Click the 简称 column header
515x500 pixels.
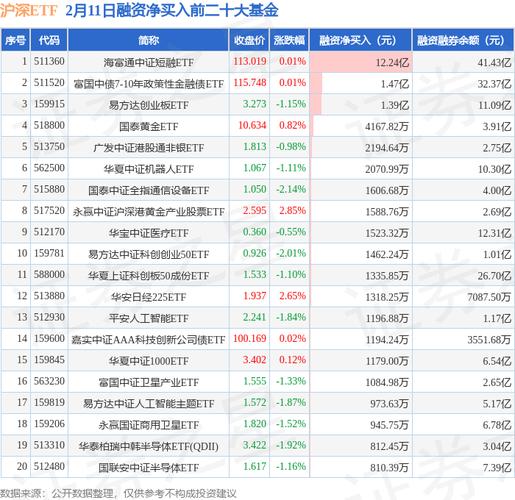[148, 40]
